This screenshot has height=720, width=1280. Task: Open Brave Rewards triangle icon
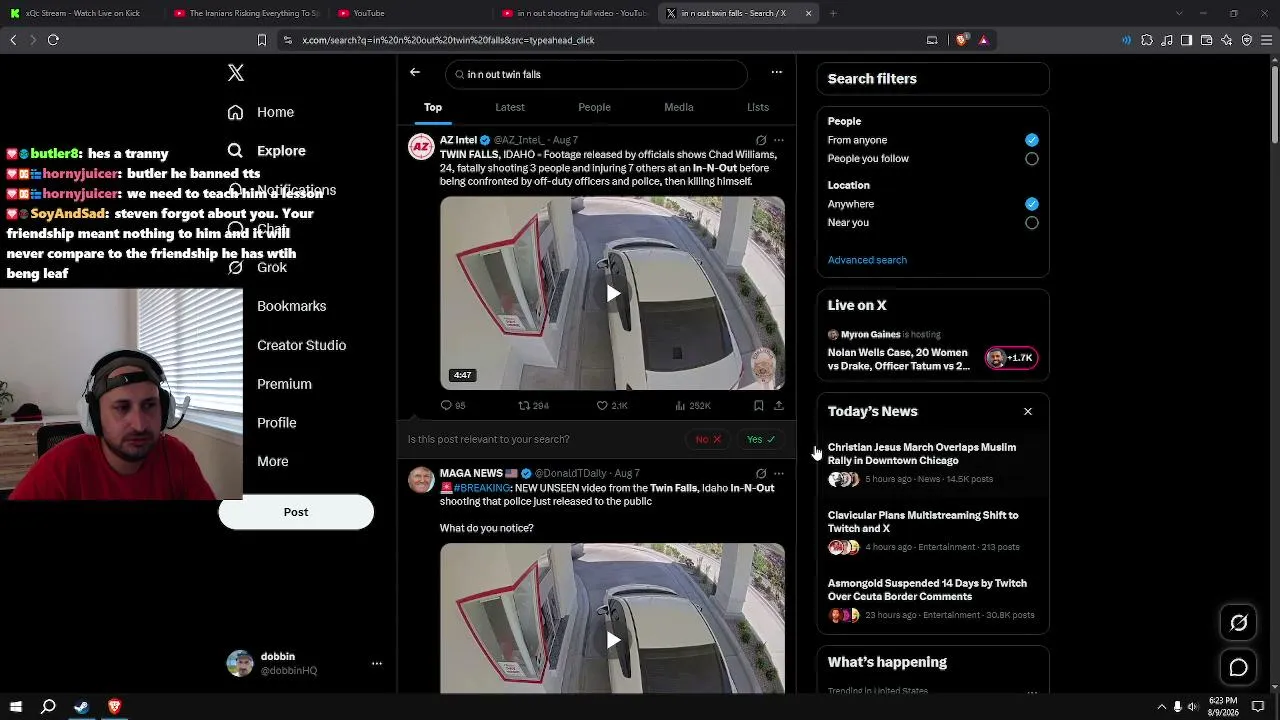point(984,40)
